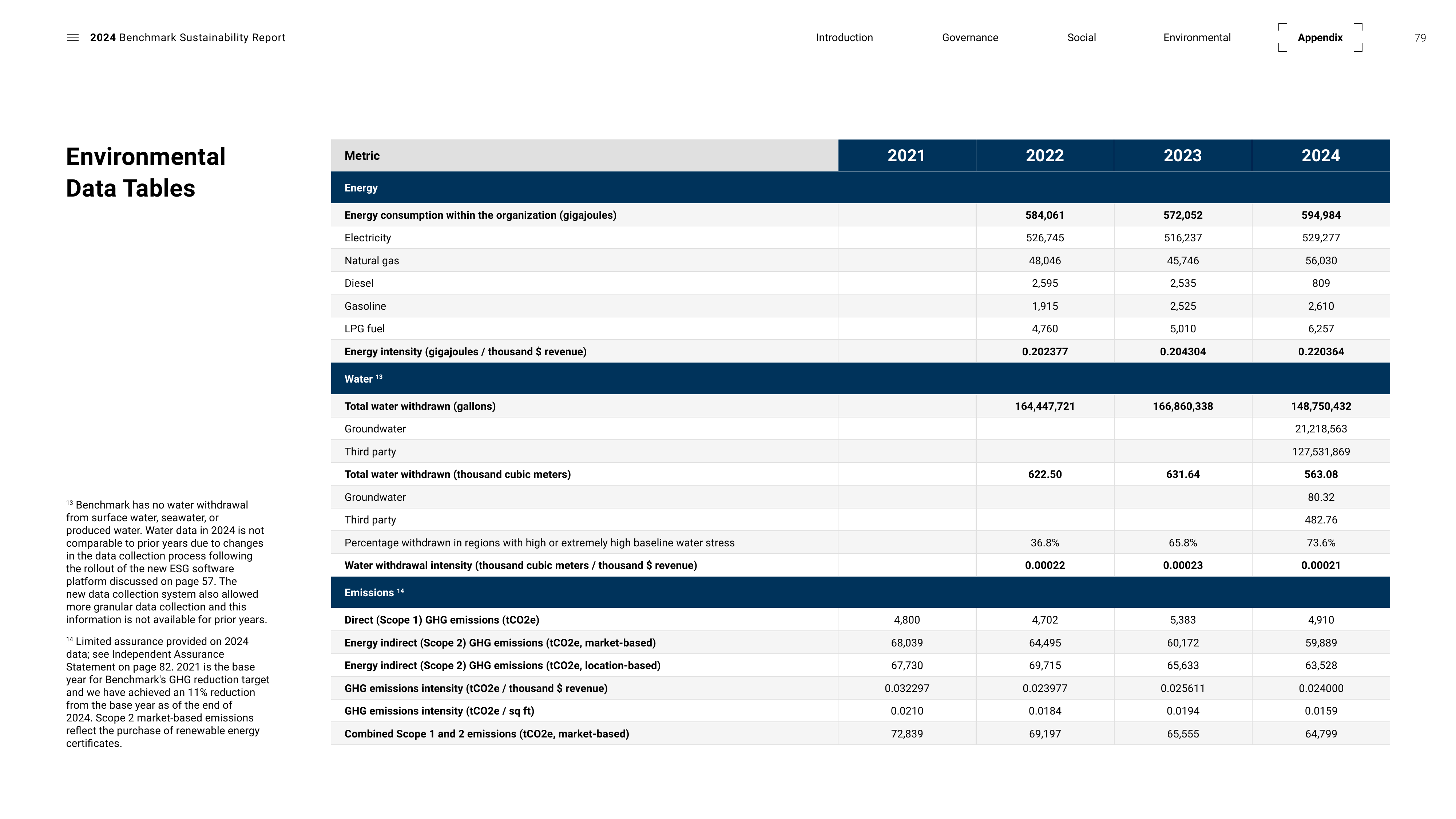This screenshot has height=819, width=1456.
Task: Click the Natural gas value 56,030
Action: tap(1321, 261)
